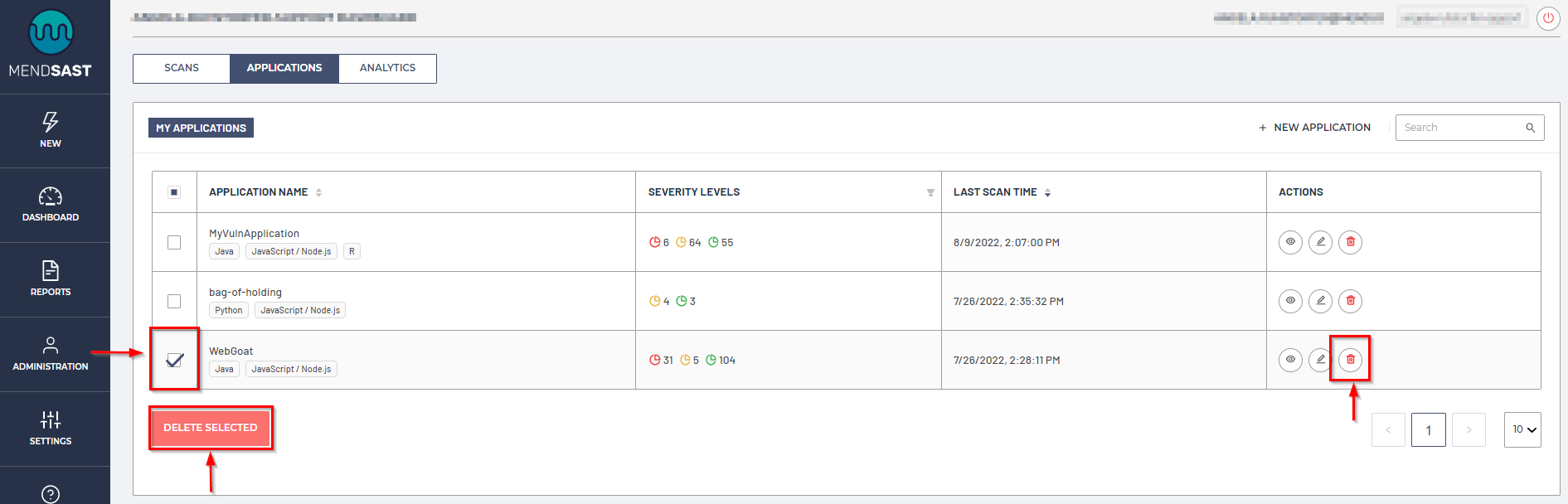View the WebGoat application details
1568x504 pixels.
pos(1290,360)
